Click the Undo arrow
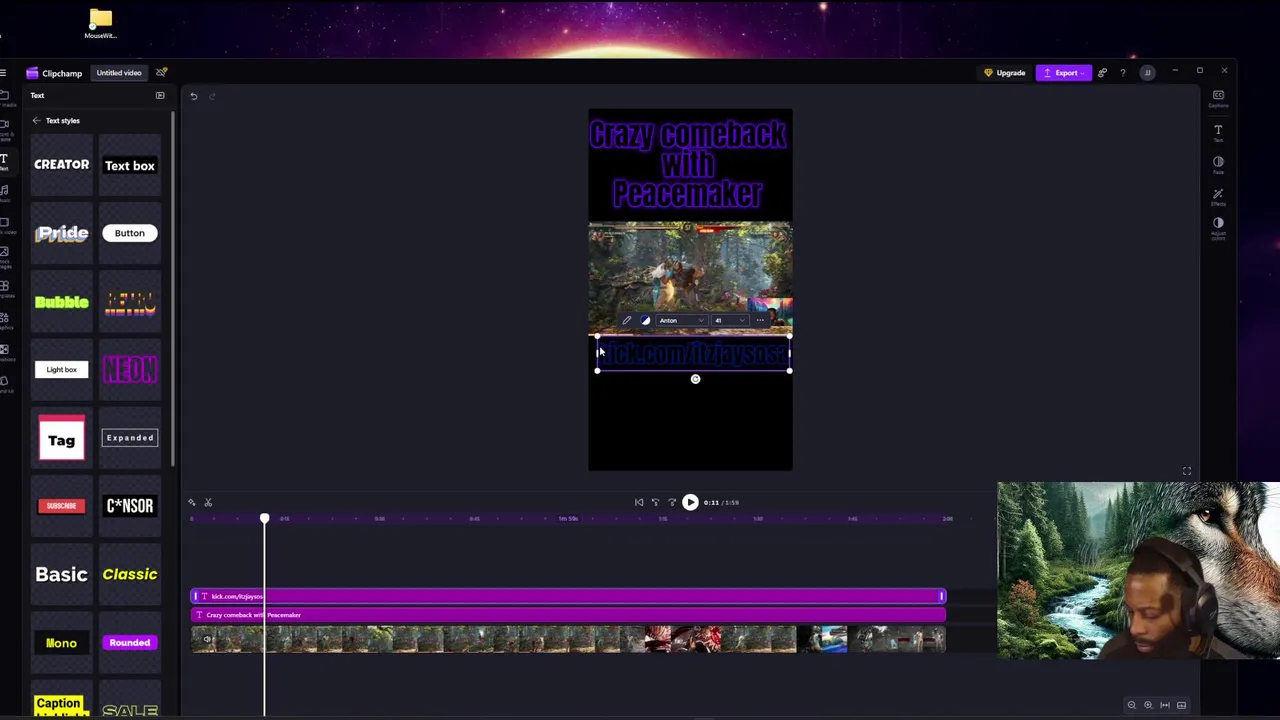 pos(194,96)
